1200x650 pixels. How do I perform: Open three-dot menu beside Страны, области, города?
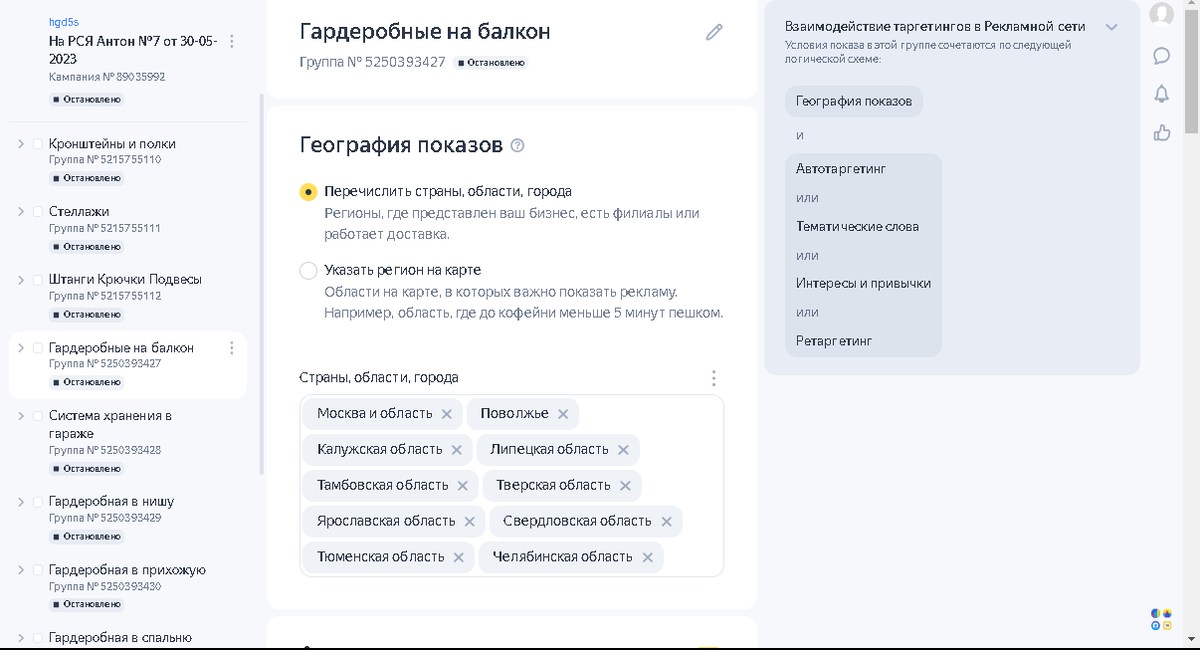point(714,378)
